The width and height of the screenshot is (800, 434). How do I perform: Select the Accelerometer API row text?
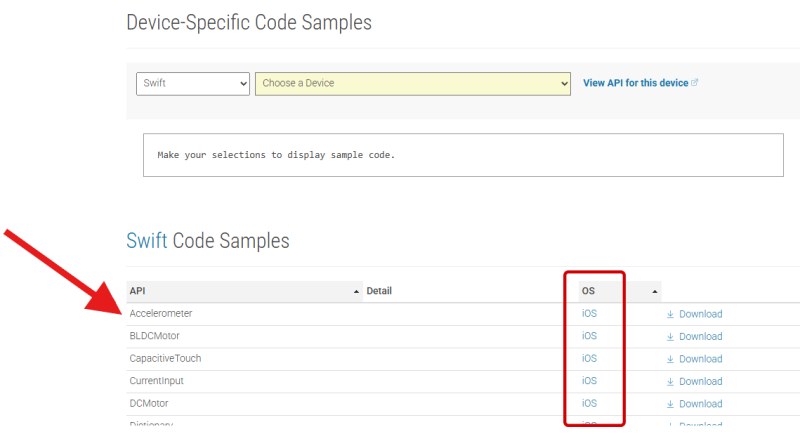161,314
